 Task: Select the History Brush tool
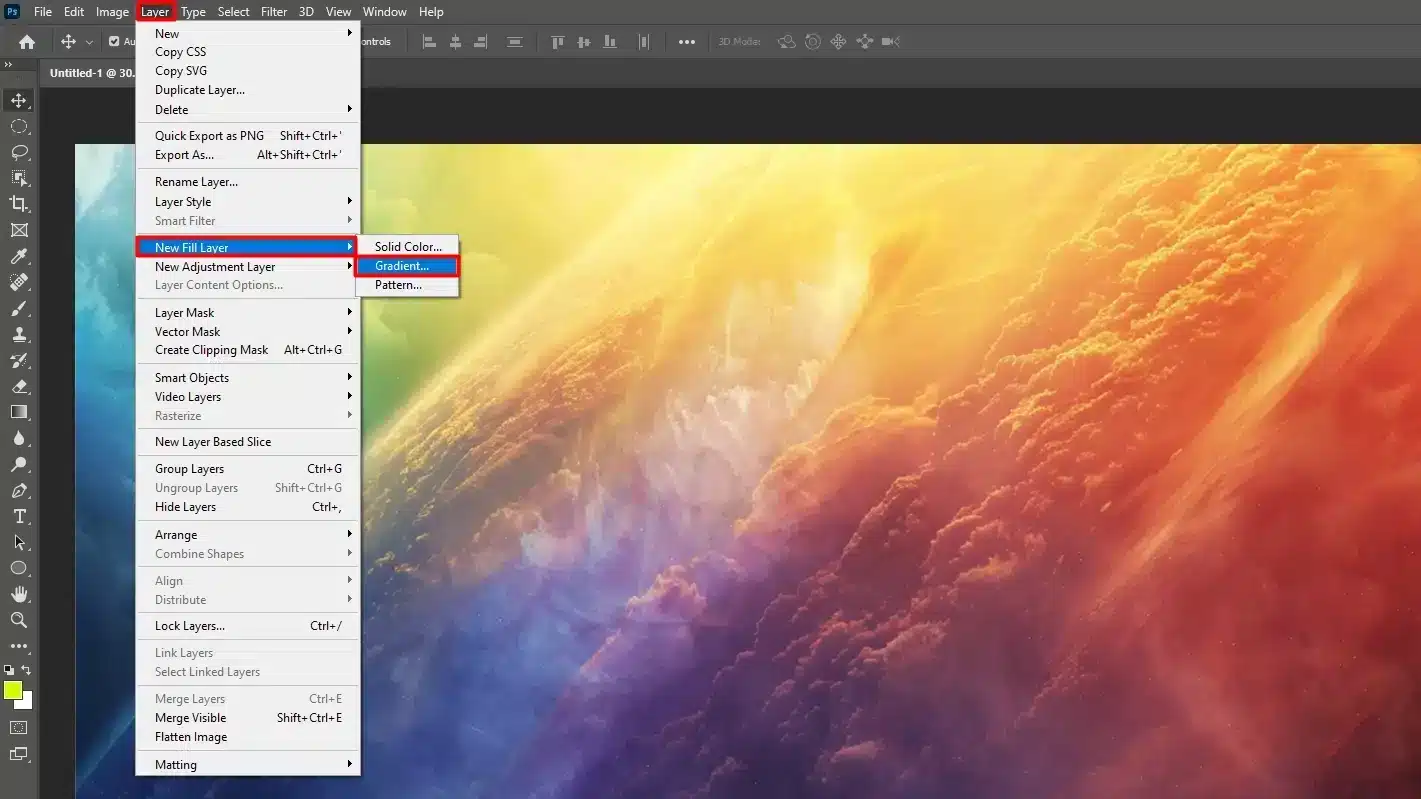coord(19,360)
